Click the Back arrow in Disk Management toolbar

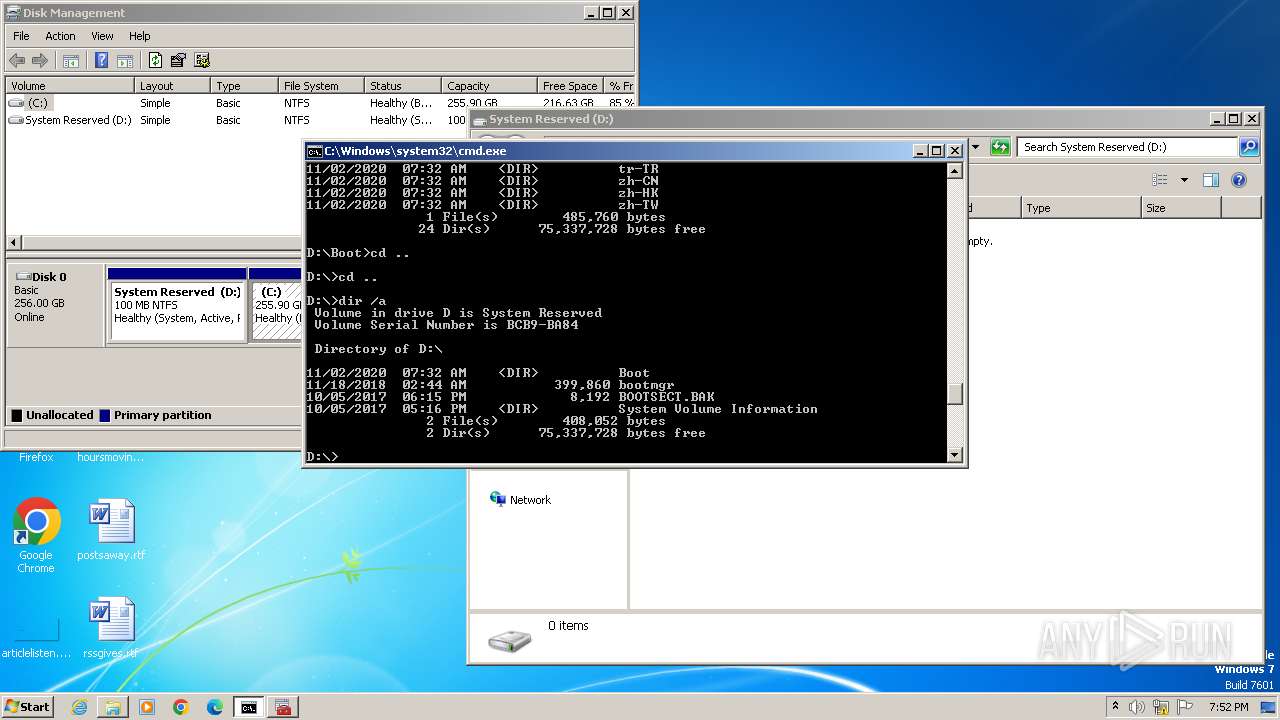pos(17,60)
